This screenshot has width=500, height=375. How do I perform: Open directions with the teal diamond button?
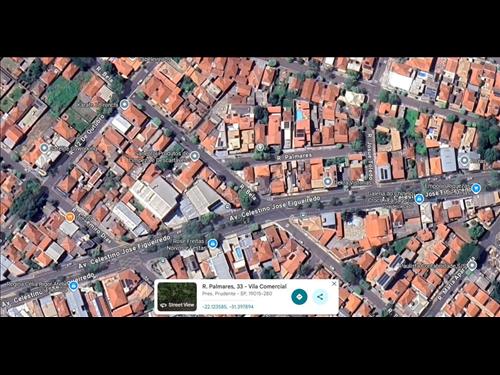point(299,296)
